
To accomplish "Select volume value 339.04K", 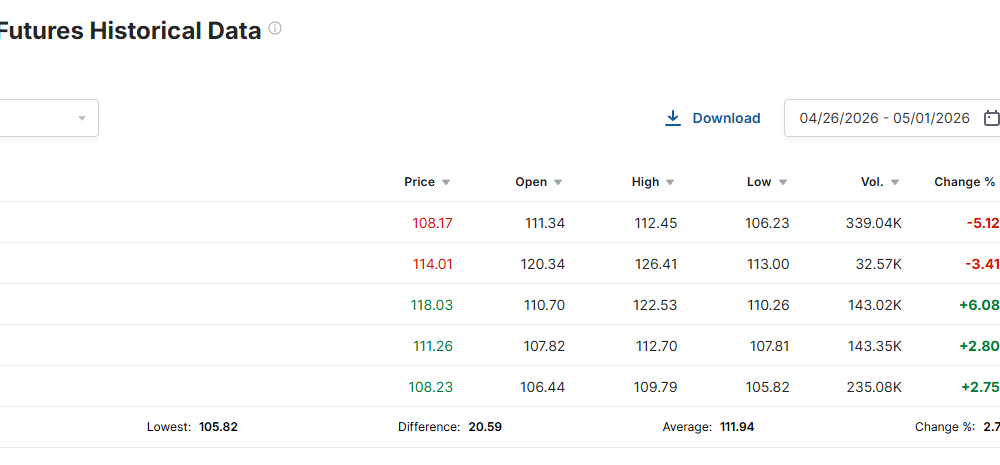I will (874, 223).
